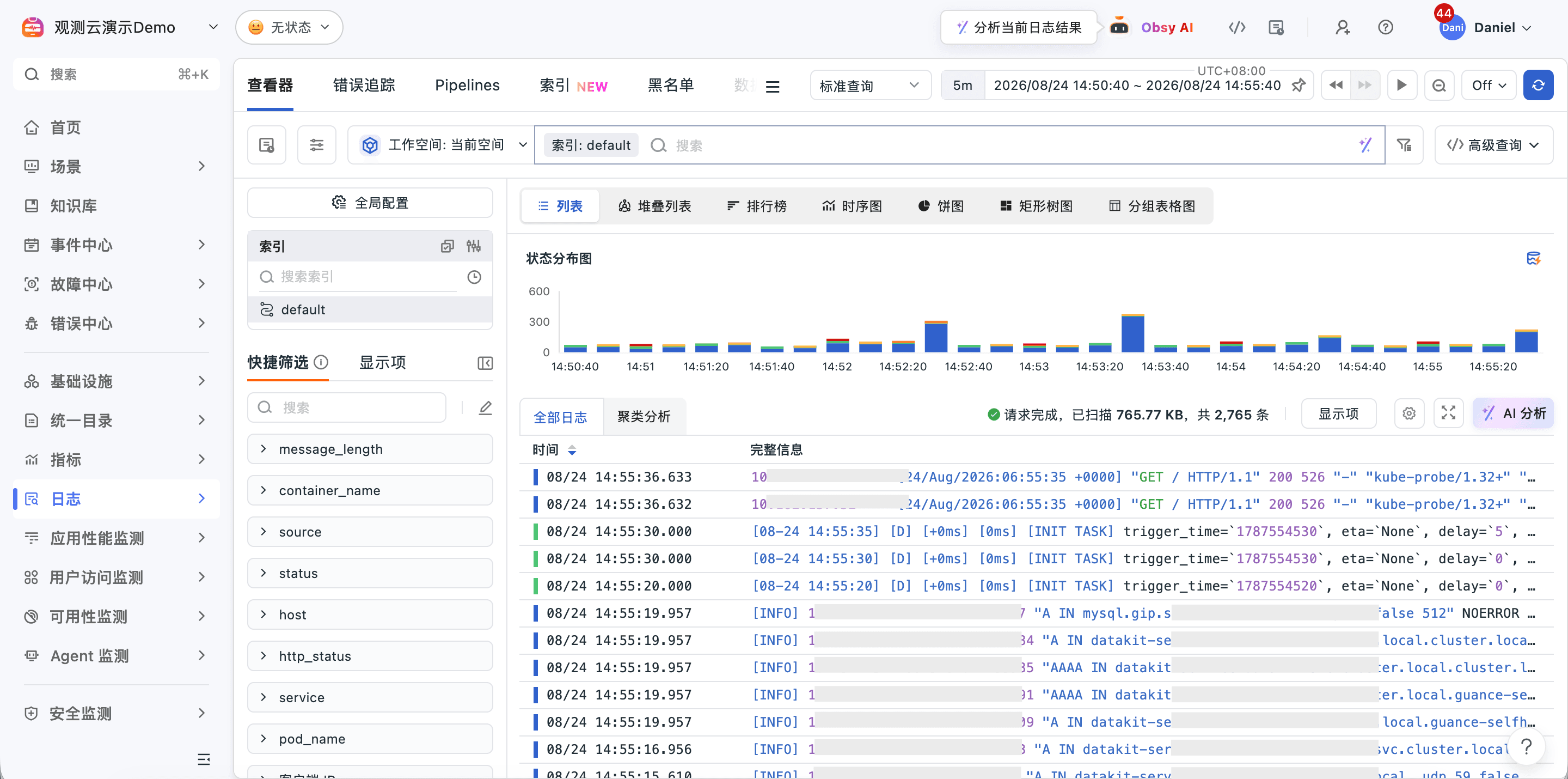Screen dimensions: 1568x779
Task: Sort logs by the 时间 column
Action: tap(554, 450)
